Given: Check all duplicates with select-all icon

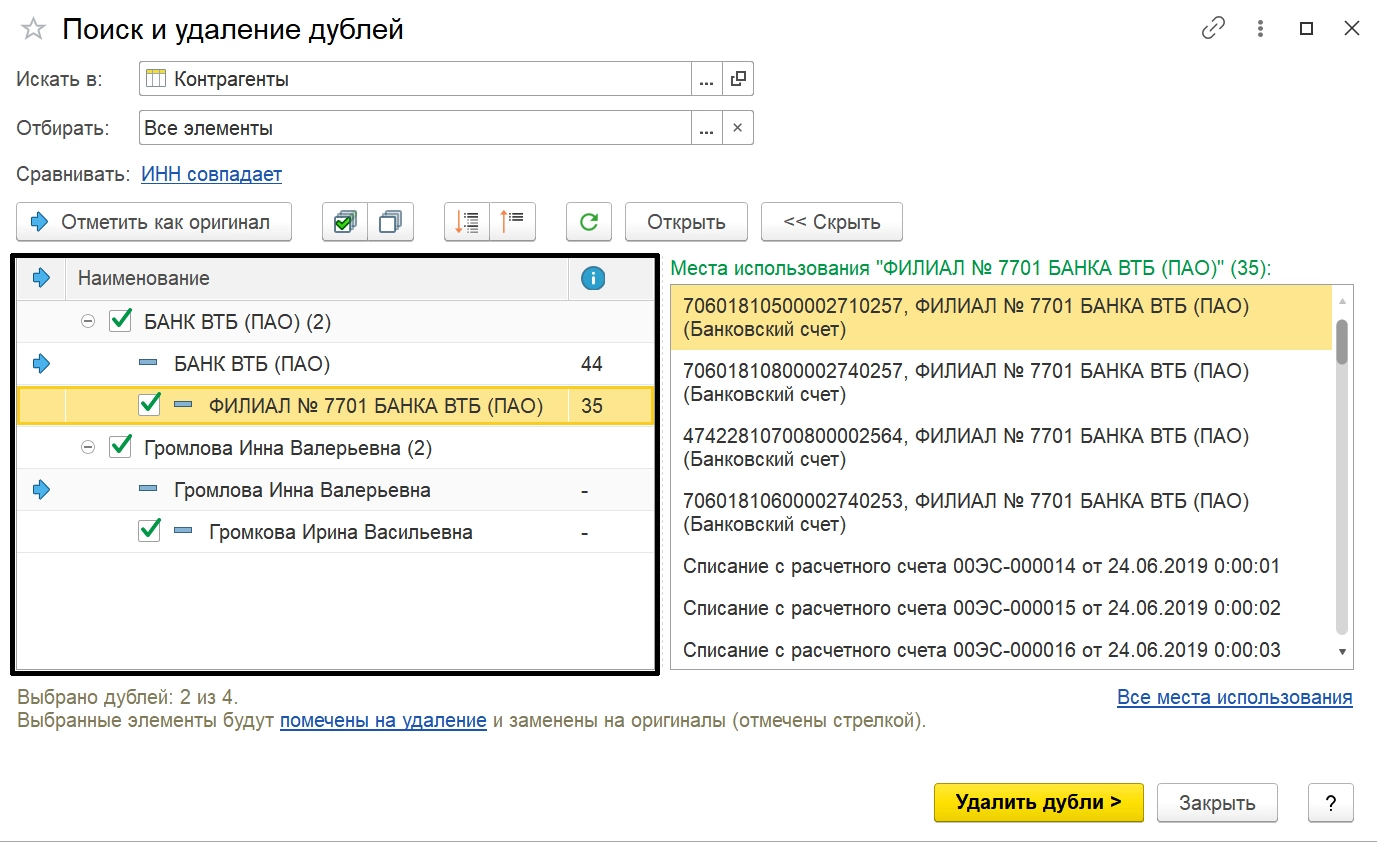Looking at the screenshot, I should click(x=344, y=222).
